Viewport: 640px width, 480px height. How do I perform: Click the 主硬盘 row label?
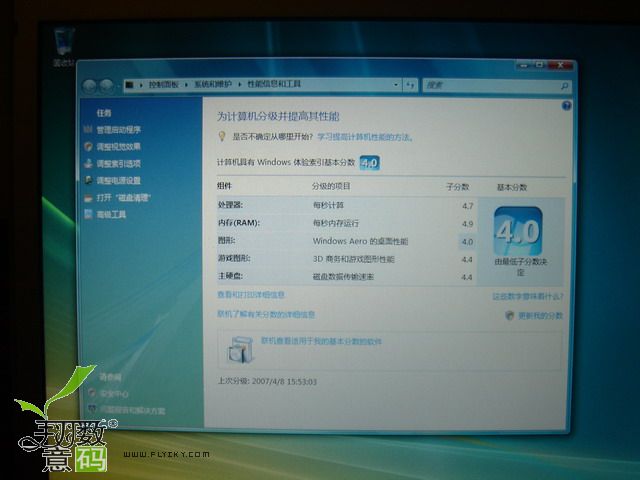coord(231,276)
